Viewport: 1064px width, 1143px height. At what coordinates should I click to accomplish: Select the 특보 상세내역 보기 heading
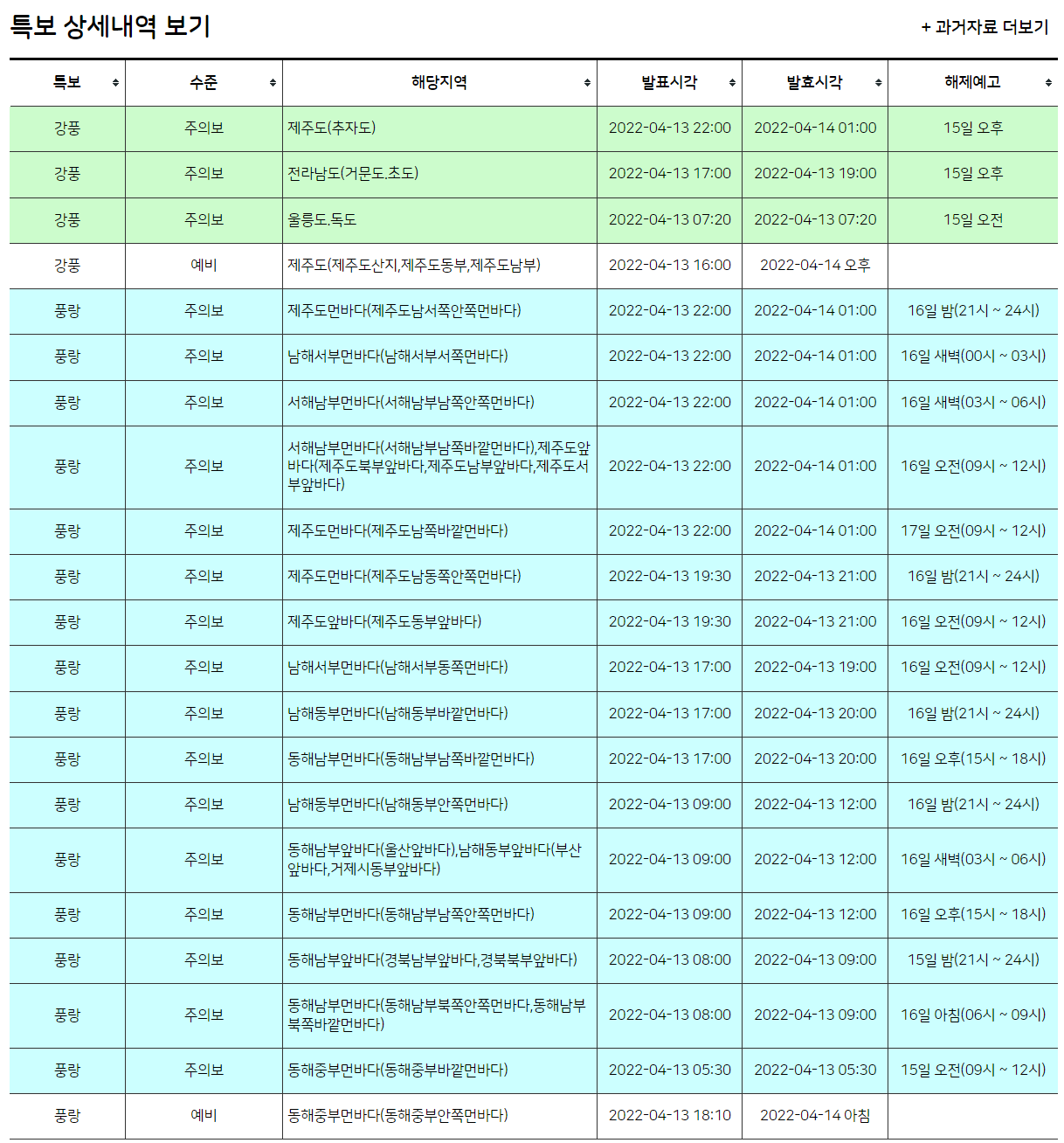(x=110, y=26)
